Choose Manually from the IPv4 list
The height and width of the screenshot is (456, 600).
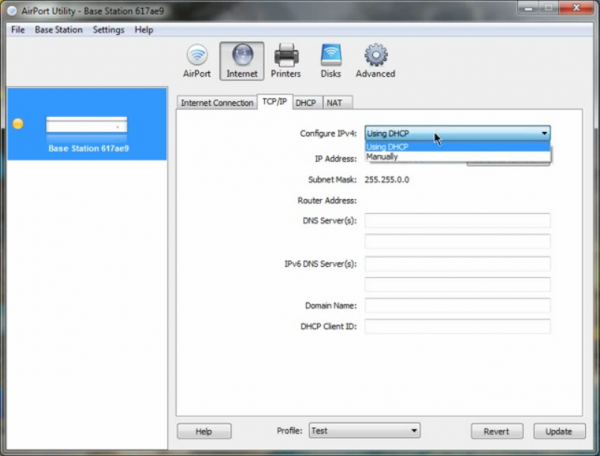click(458, 156)
